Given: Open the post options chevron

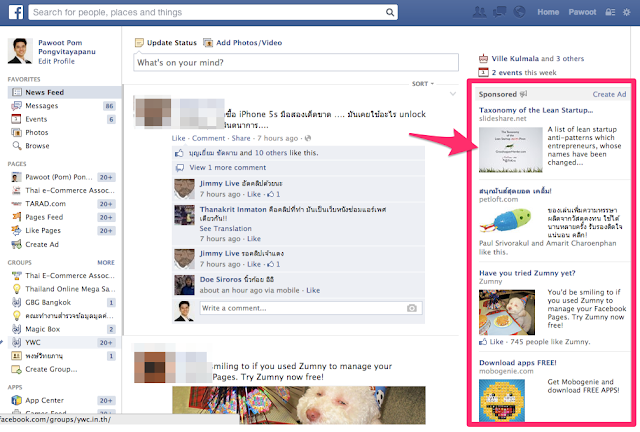Looking at the screenshot, I should (453, 94).
